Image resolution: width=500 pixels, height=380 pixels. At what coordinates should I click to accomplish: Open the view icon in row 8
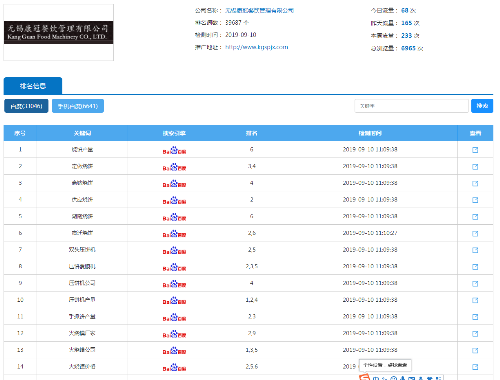tap(475, 267)
